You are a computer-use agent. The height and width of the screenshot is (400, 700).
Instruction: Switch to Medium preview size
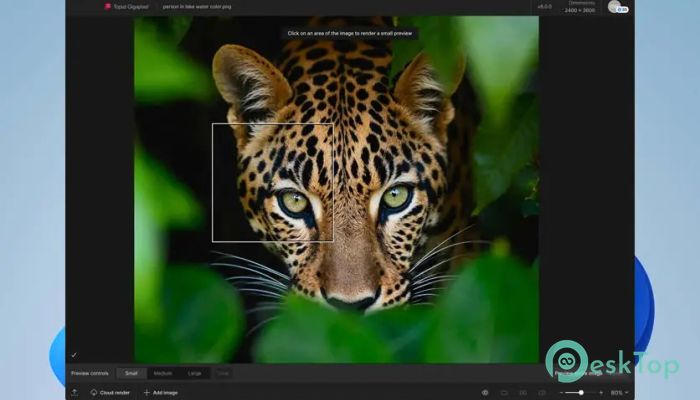point(162,373)
